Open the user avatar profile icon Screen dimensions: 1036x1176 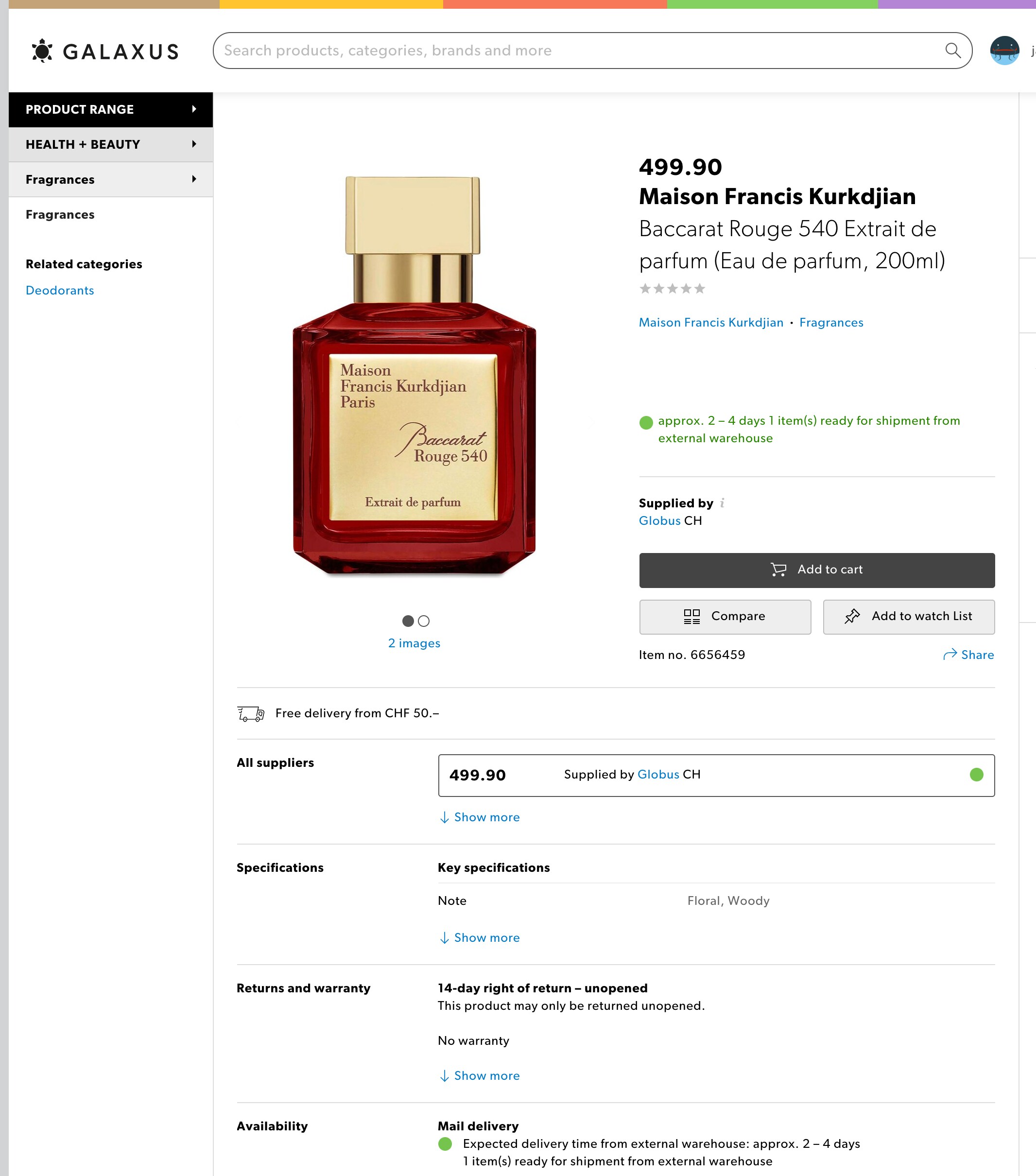tap(1004, 51)
